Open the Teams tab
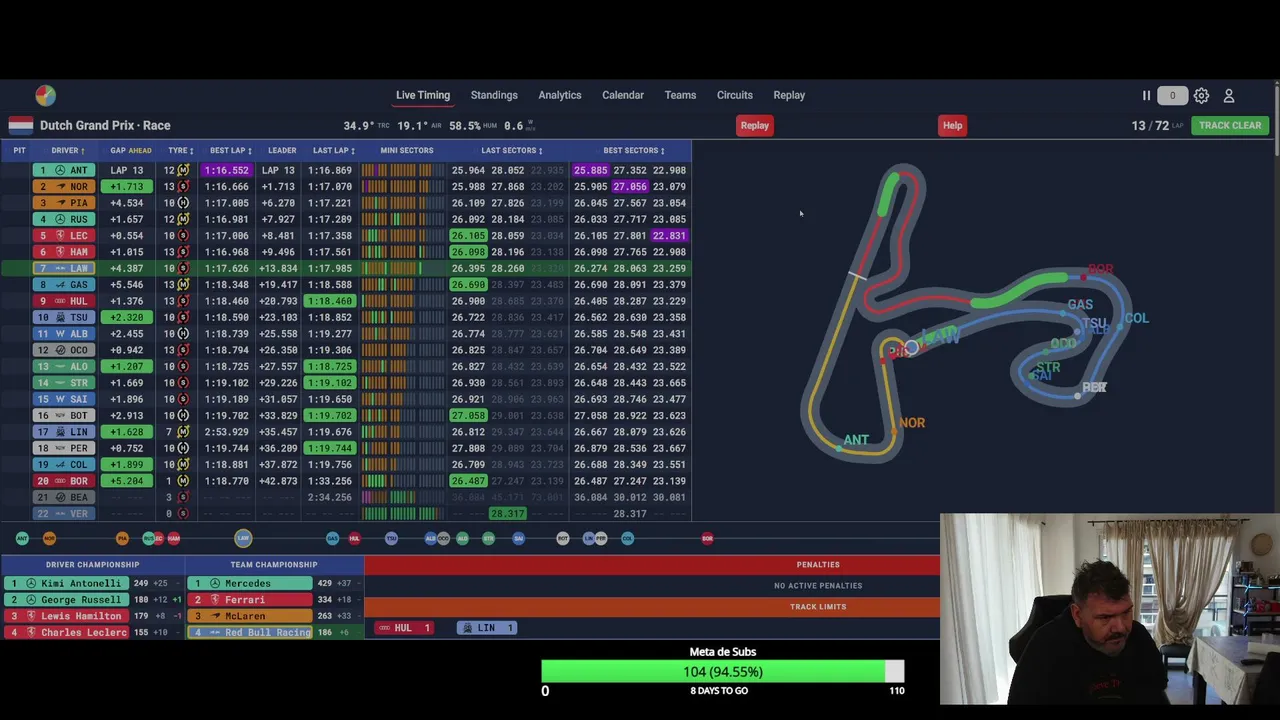The height and width of the screenshot is (720, 1280). tap(680, 95)
